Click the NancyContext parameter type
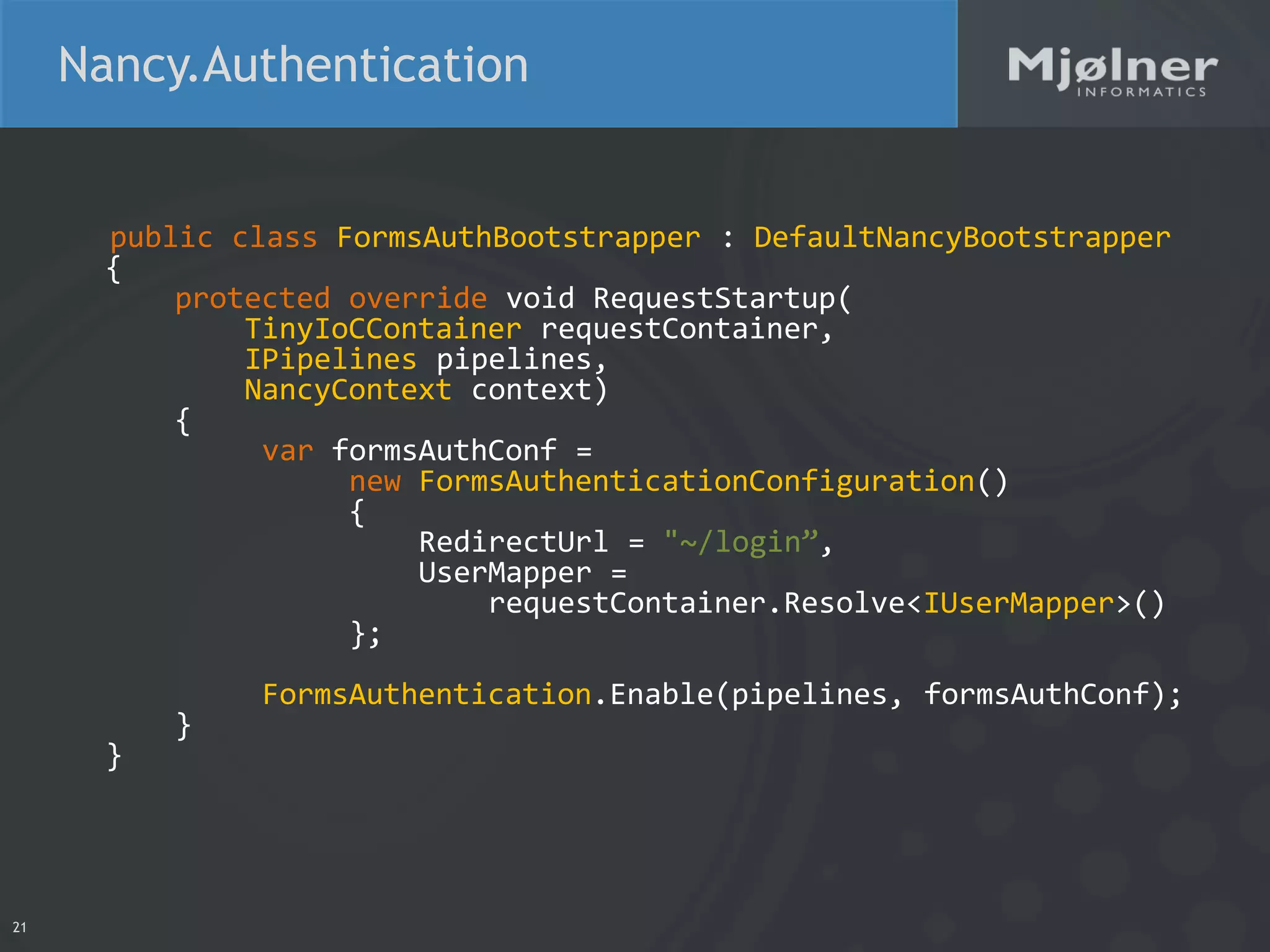The width and height of the screenshot is (1270, 952). 348,390
